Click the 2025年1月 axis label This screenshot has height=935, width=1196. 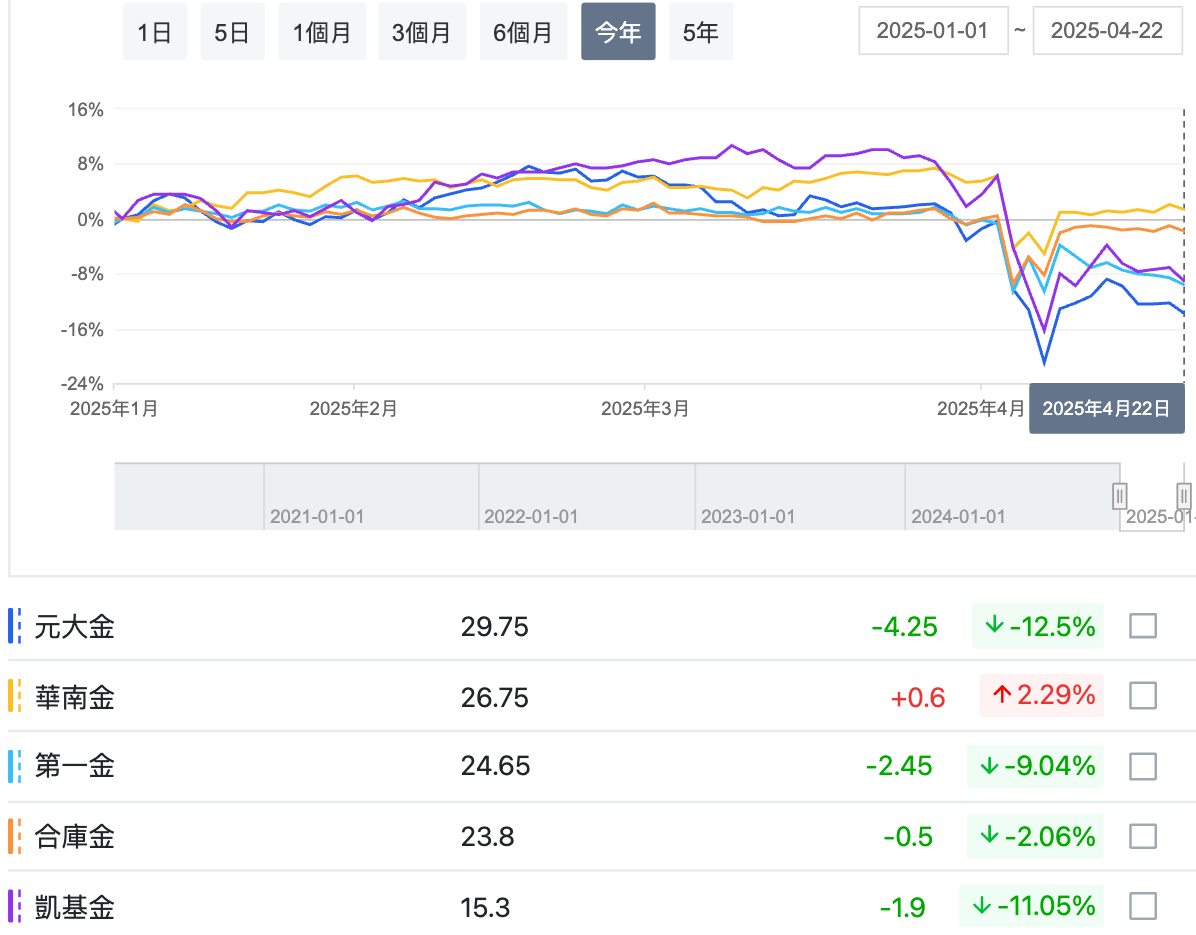point(114,409)
